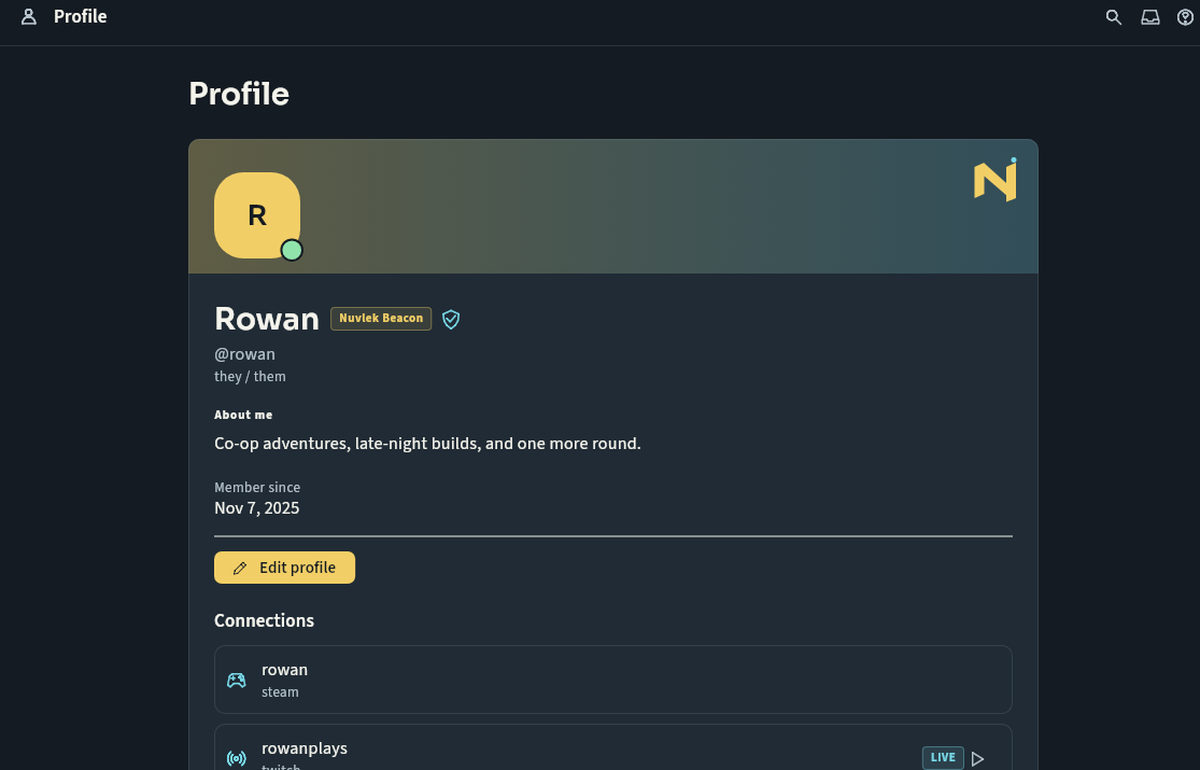
Task: Click the @rowan handle
Action: [245, 354]
